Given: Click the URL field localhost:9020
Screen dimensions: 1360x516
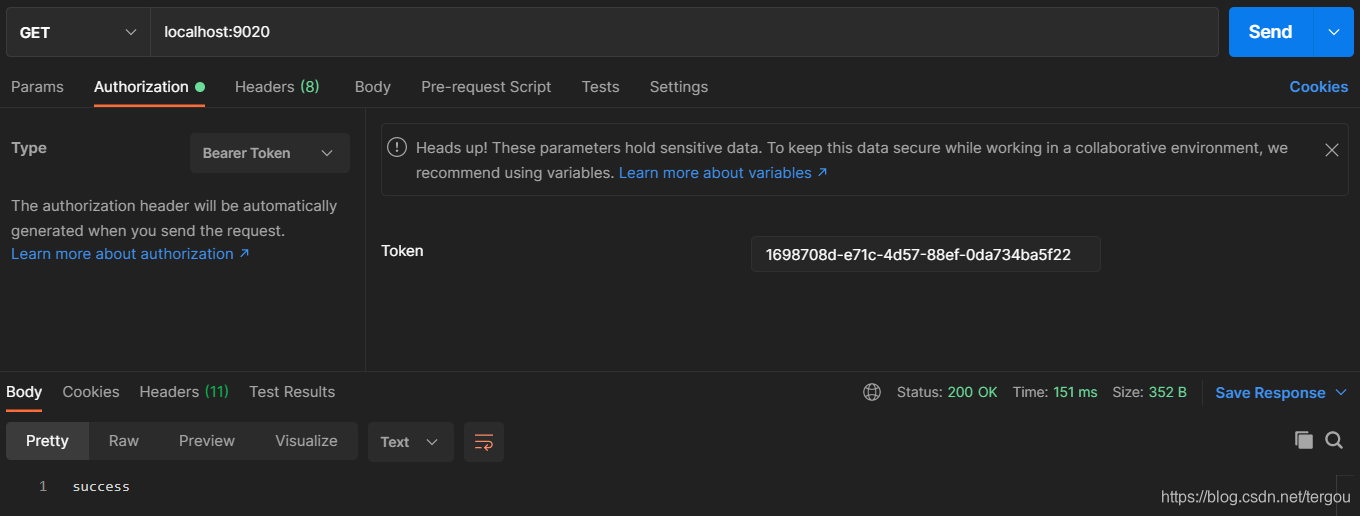Looking at the screenshot, I should (684, 32).
